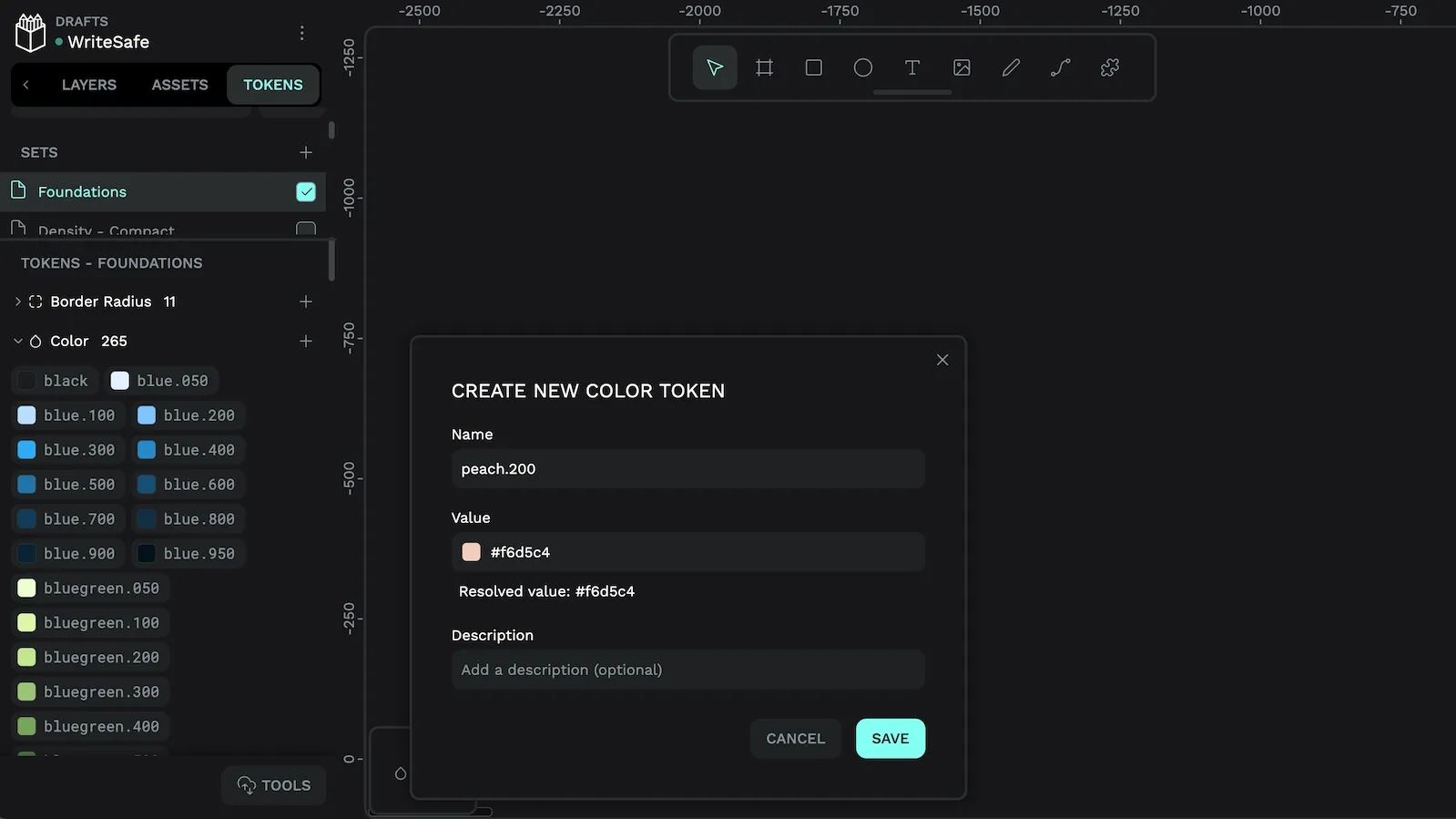Select the bluegreen.200 color token
Screen dimensions: 1456x819
click(90, 658)
